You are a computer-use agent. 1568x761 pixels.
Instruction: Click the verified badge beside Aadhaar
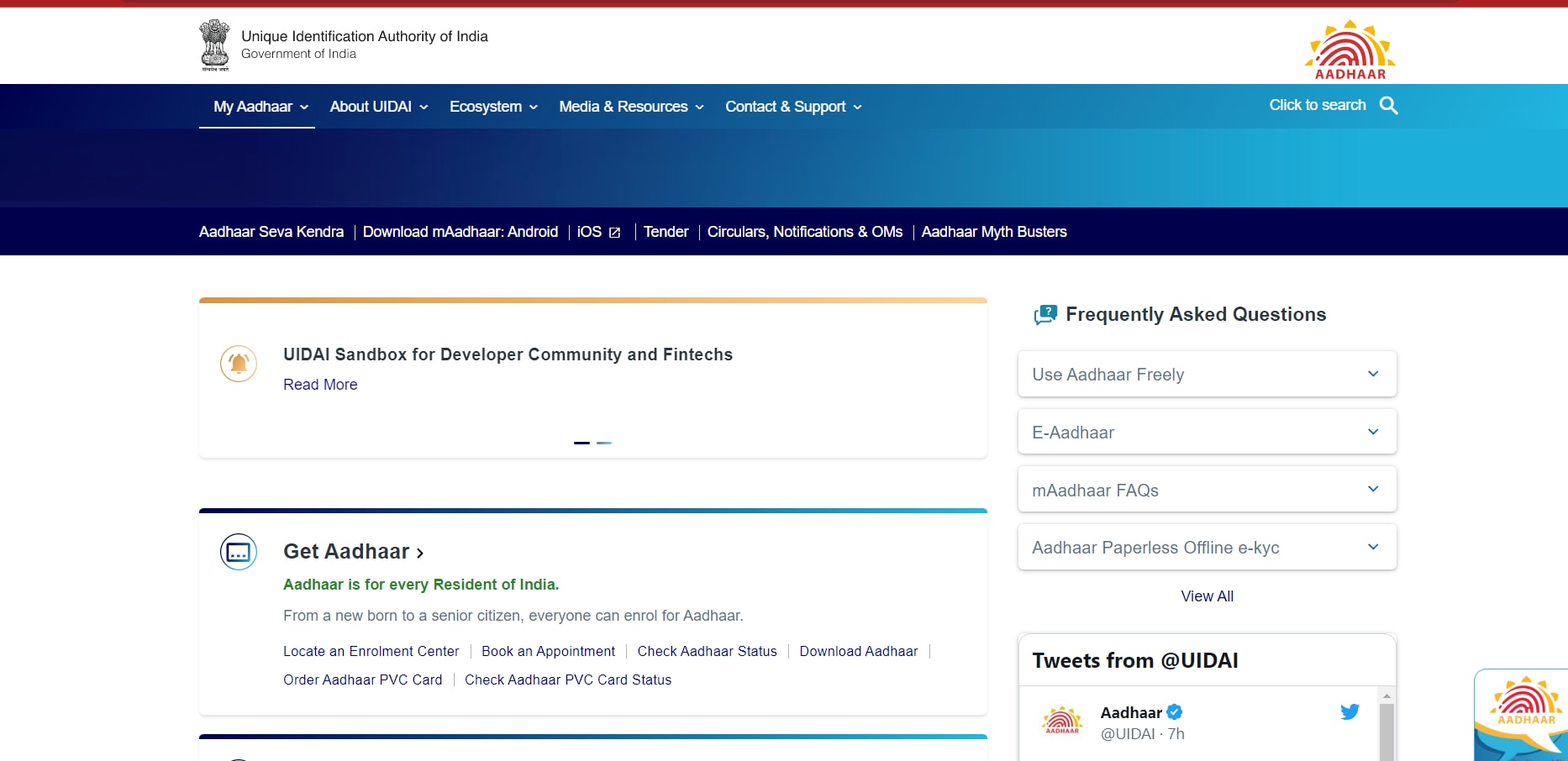[x=1175, y=712]
